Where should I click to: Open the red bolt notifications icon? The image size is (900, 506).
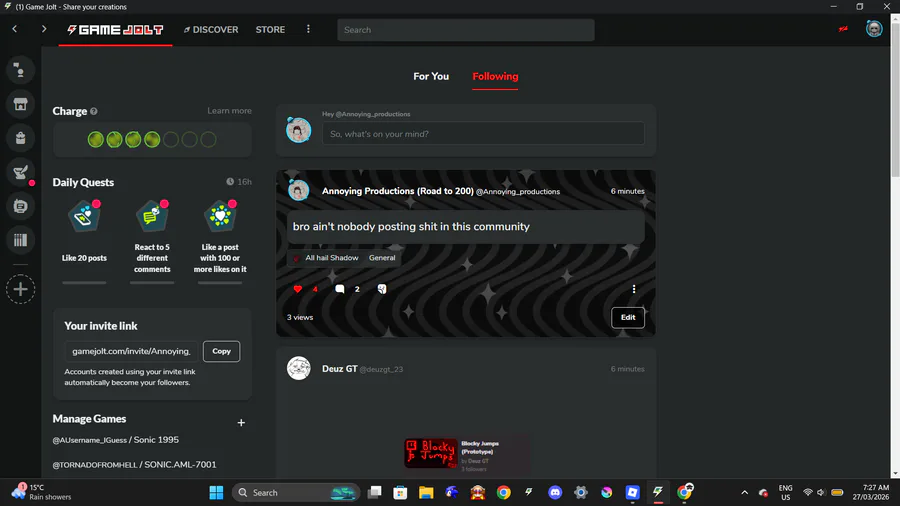coord(843,29)
